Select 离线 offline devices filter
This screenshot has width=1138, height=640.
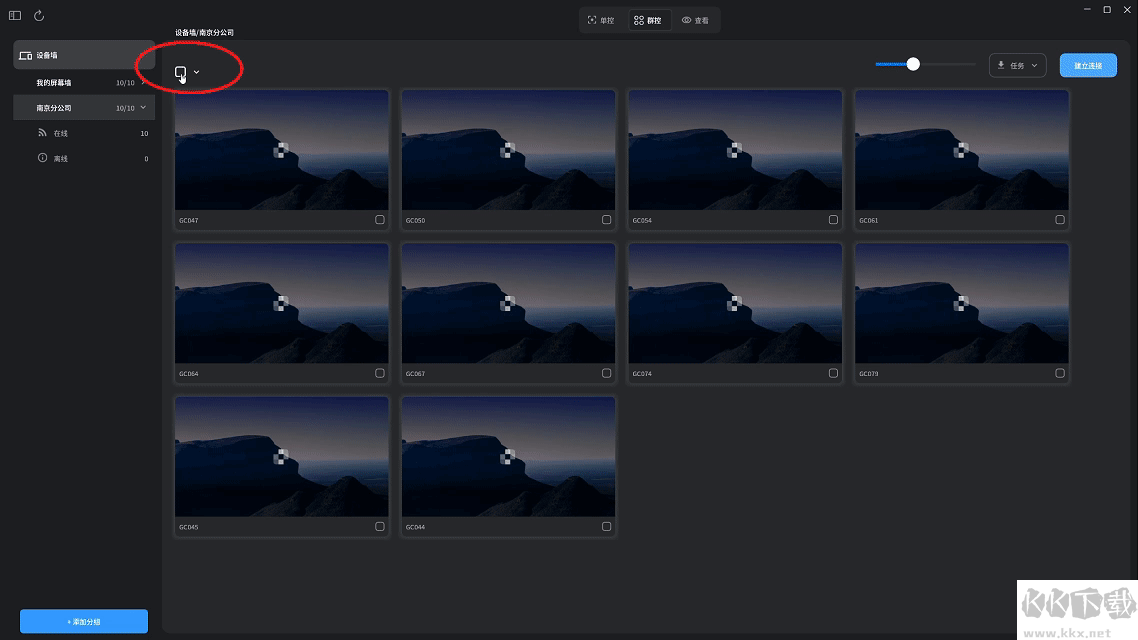coord(61,158)
